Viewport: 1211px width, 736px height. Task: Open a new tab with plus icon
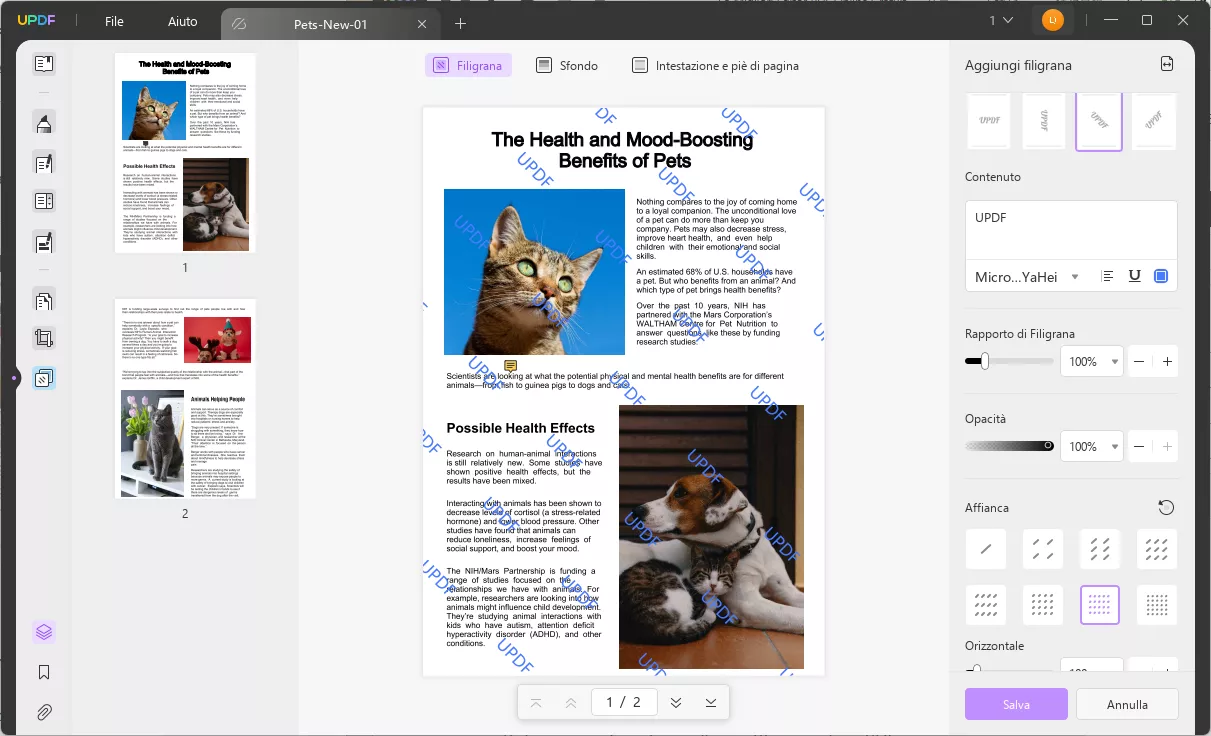[x=460, y=23]
